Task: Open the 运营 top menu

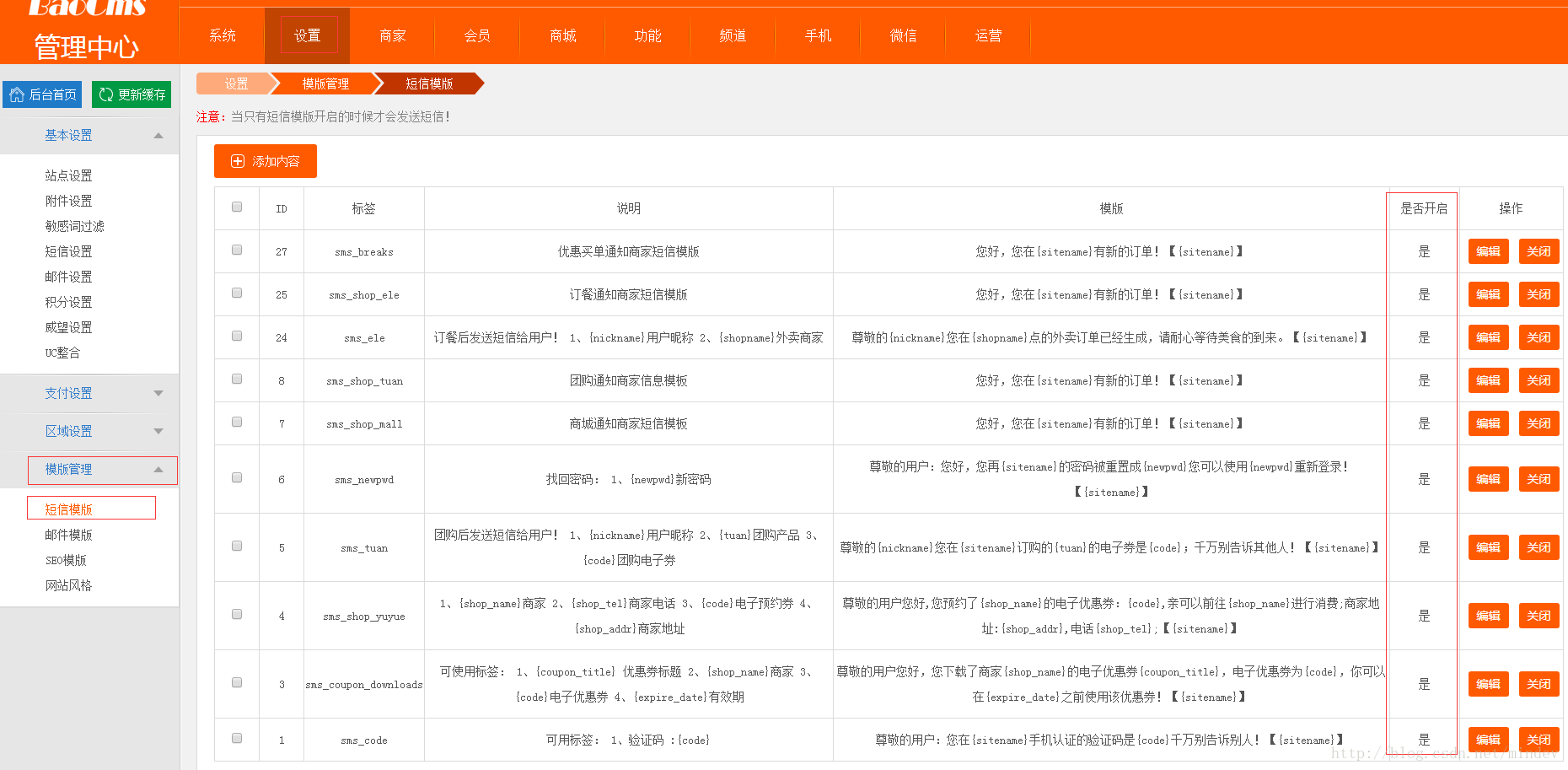Action: pyautogui.click(x=988, y=35)
